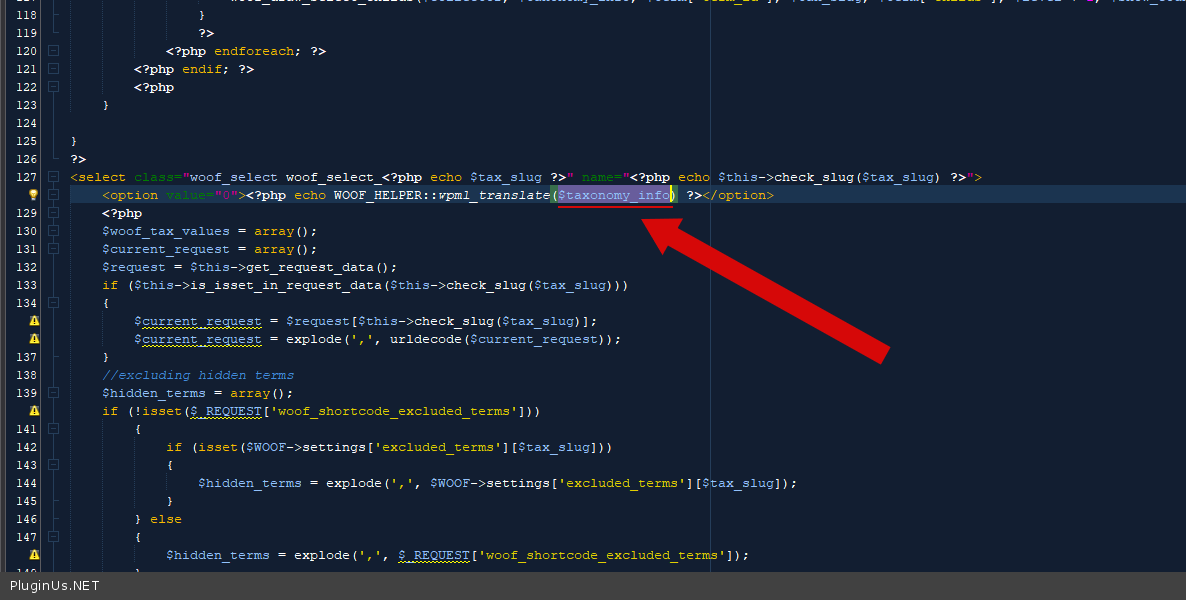Click warning icon on the $request[$this->check_slug line
The width and height of the screenshot is (1186, 600).
click(x=34, y=321)
